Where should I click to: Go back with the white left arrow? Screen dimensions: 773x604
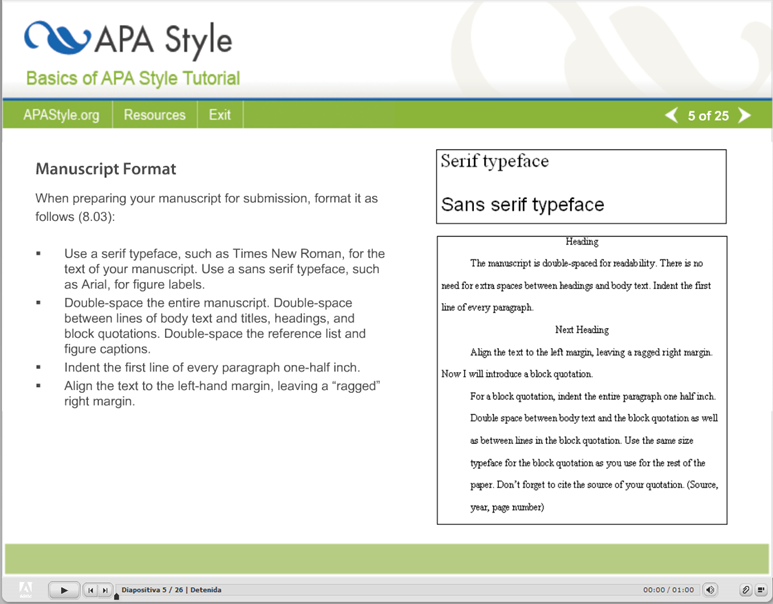click(671, 115)
